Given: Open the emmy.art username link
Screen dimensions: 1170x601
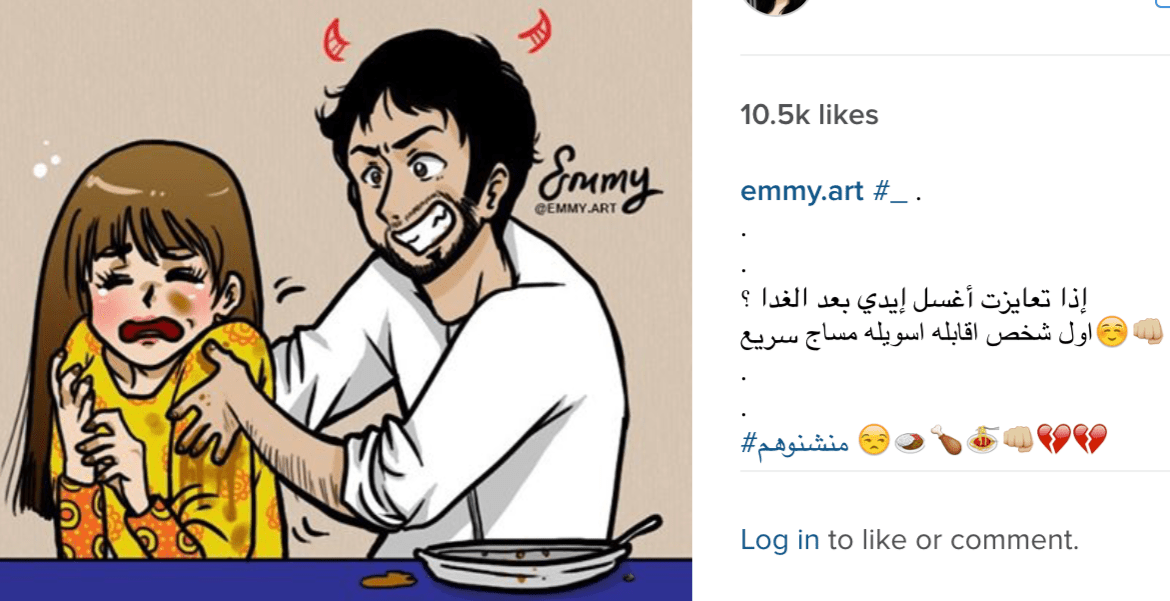Looking at the screenshot, I should click(801, 191).
